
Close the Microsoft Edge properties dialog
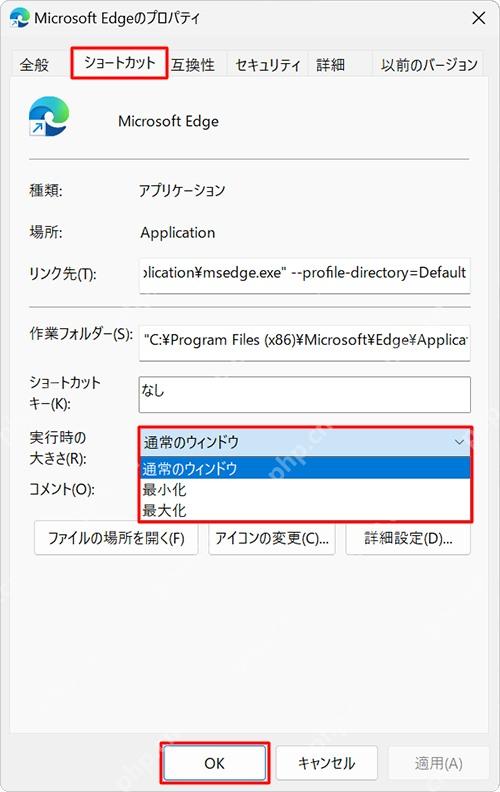pyautogui.click(x=478, y=18)
